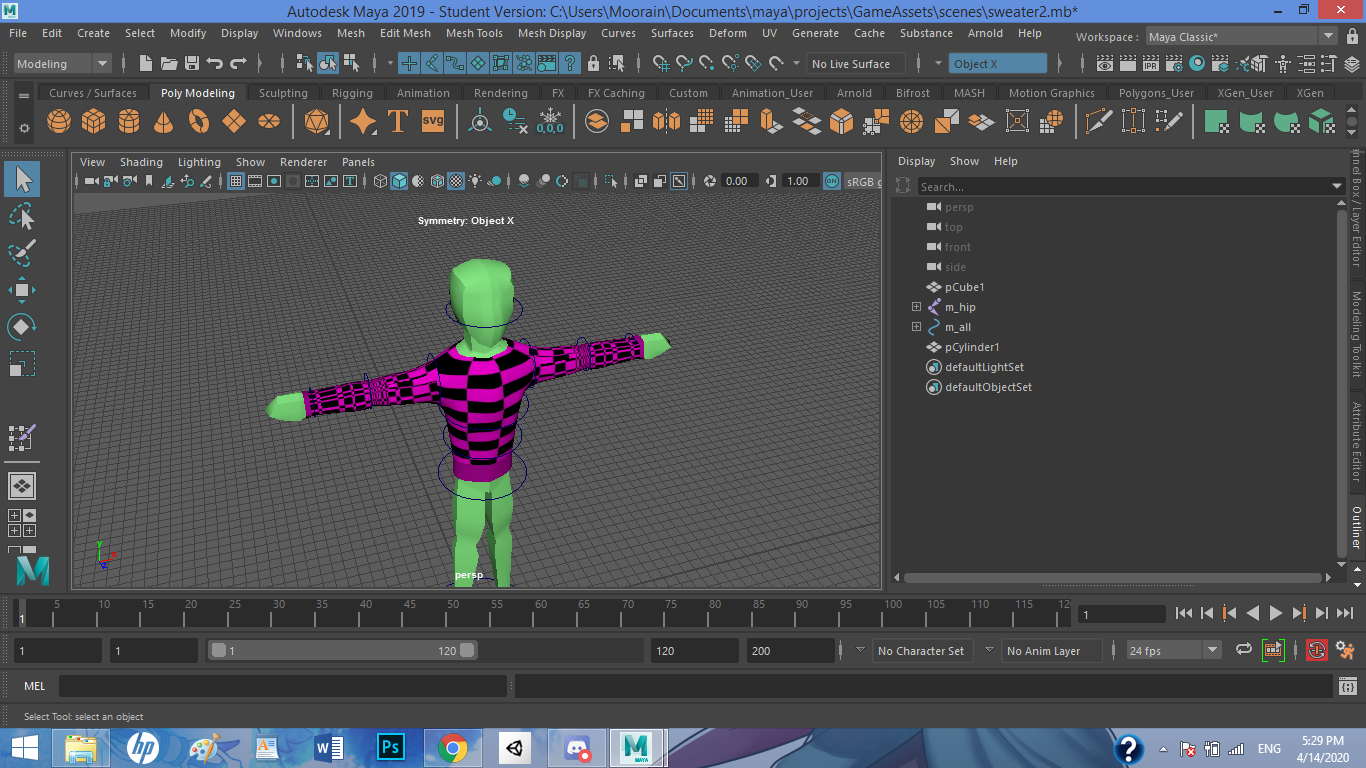Click the Open Scene folder icon
Screen dimensions: 1366x768
tap(169, 63)
